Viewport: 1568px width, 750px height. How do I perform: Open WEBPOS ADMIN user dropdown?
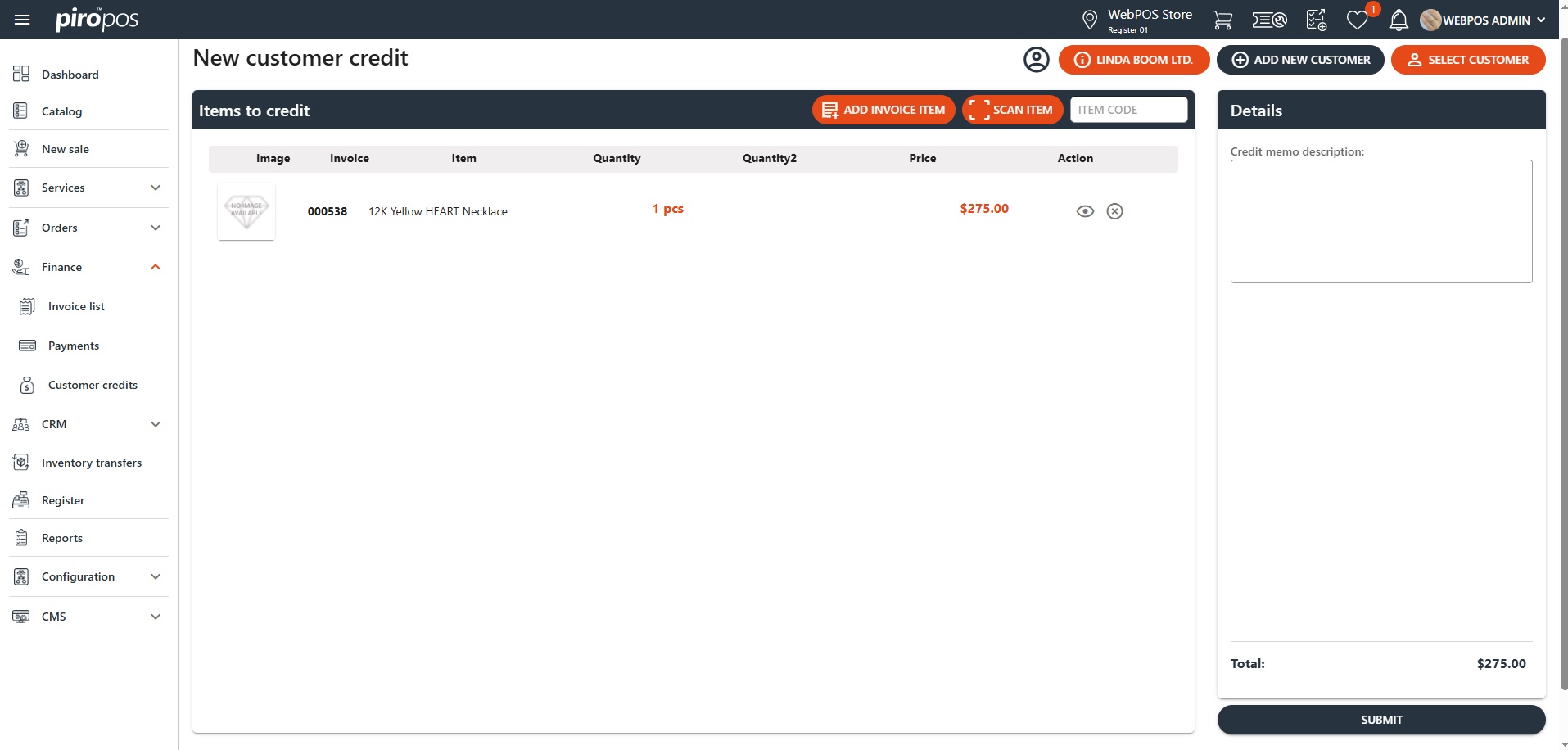[1483, 20]
